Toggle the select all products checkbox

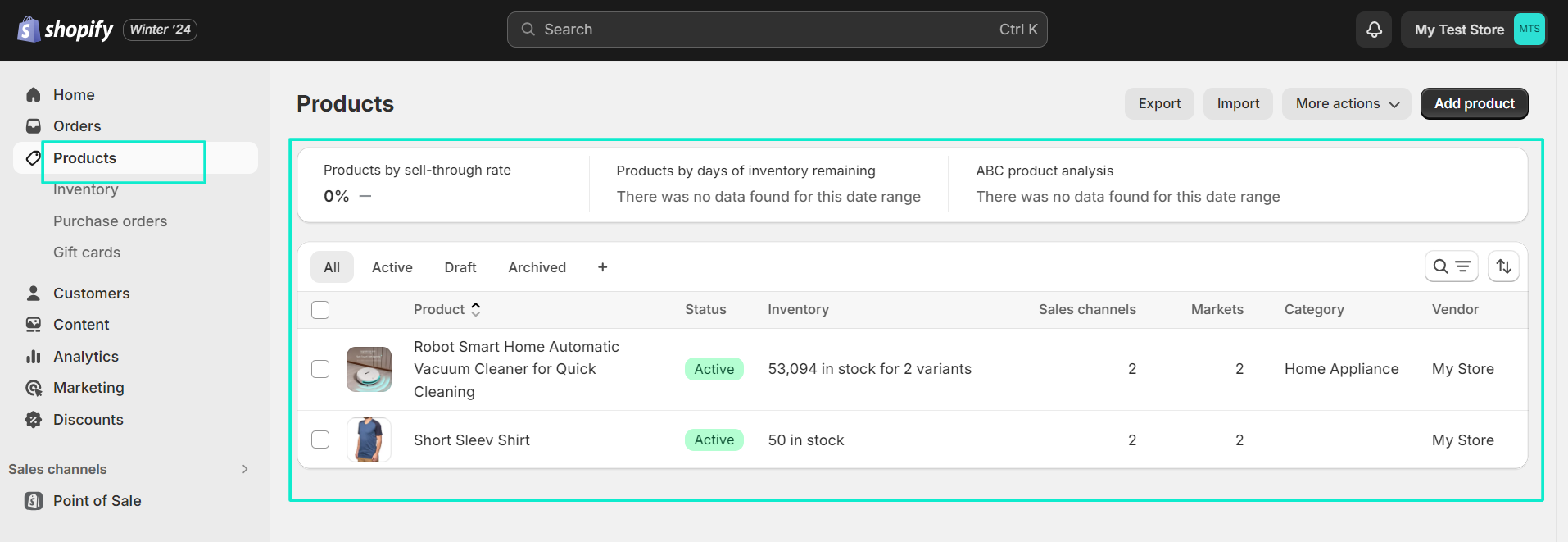320,309
